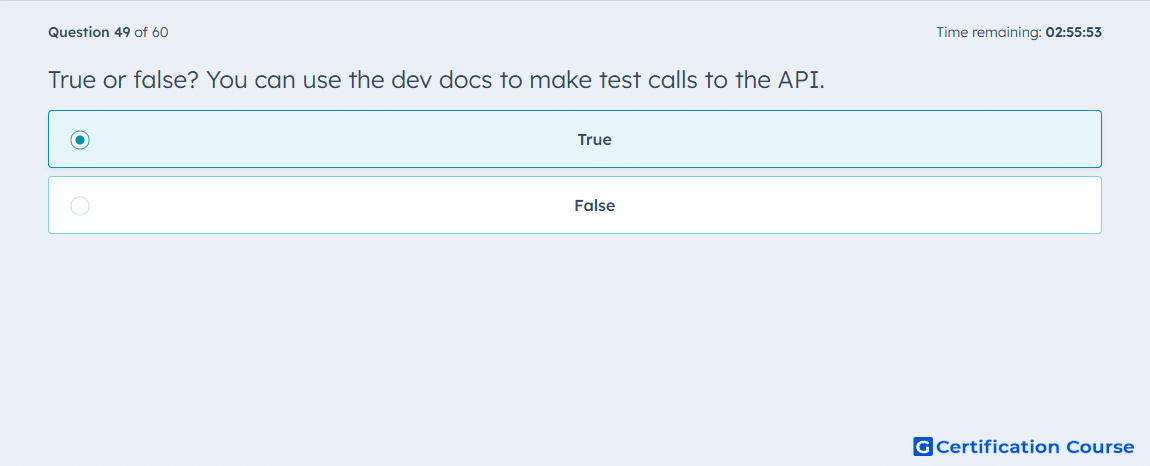Image resolution: width=1150 pixels, height=466 pixels.
Task: Click the 02:55:53 countdown timer value
Action: pos(1074,32)
